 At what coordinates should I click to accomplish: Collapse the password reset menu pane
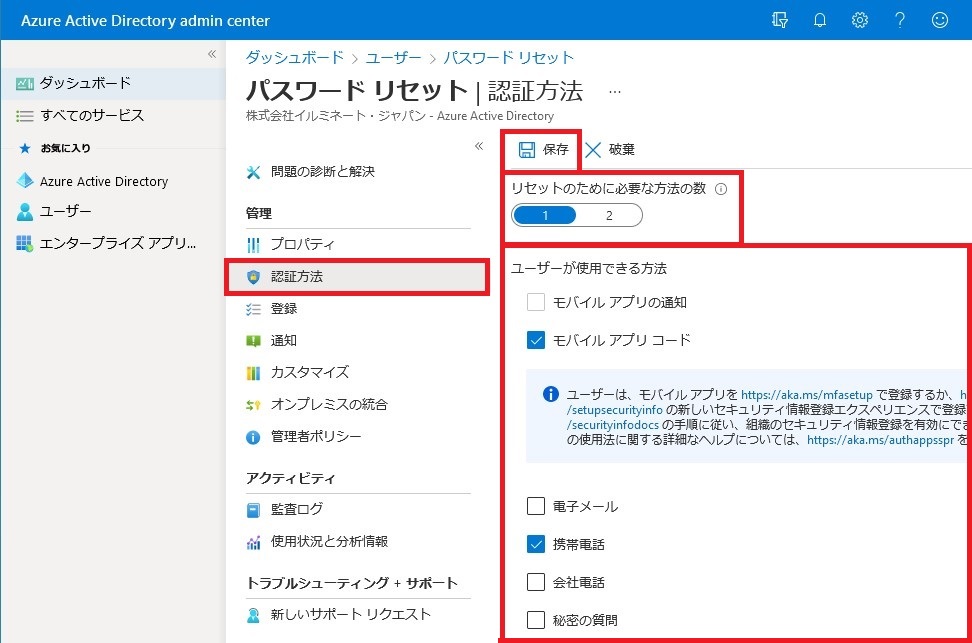click(x=479, y=146)
